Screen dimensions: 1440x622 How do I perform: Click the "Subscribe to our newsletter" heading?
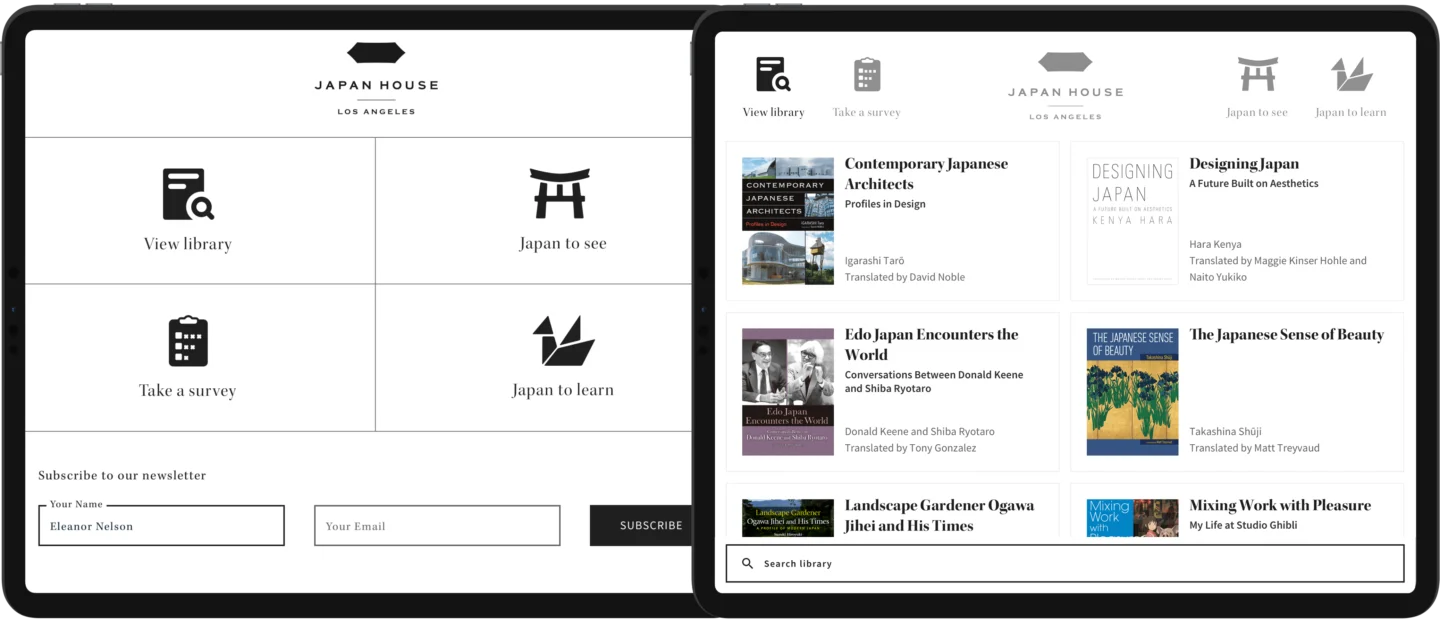point(122,476)
